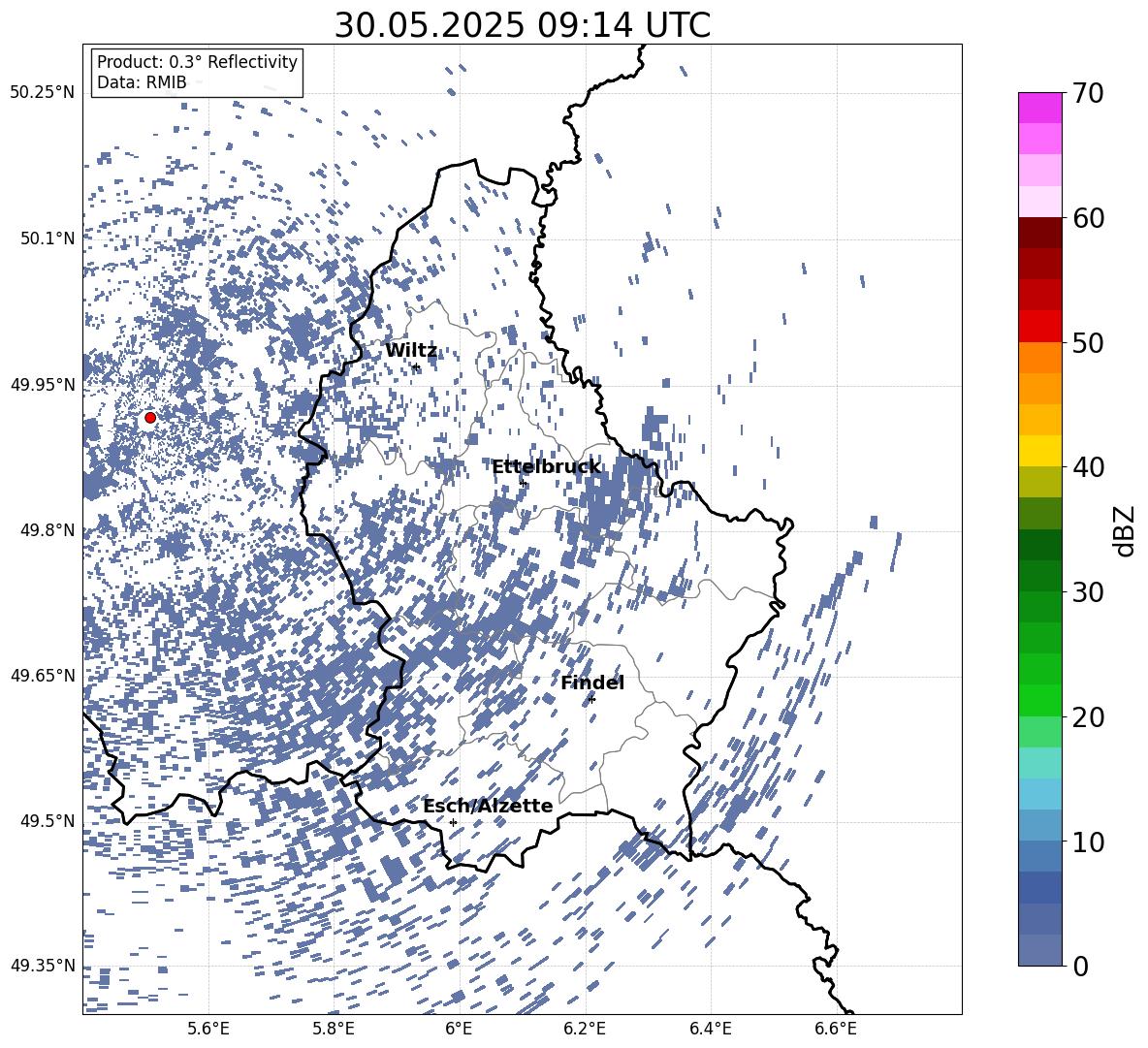This screenshot has width=1148, height=1048.
Task: Click the colorbar 40 tick label
Action: click(1088, 467)
